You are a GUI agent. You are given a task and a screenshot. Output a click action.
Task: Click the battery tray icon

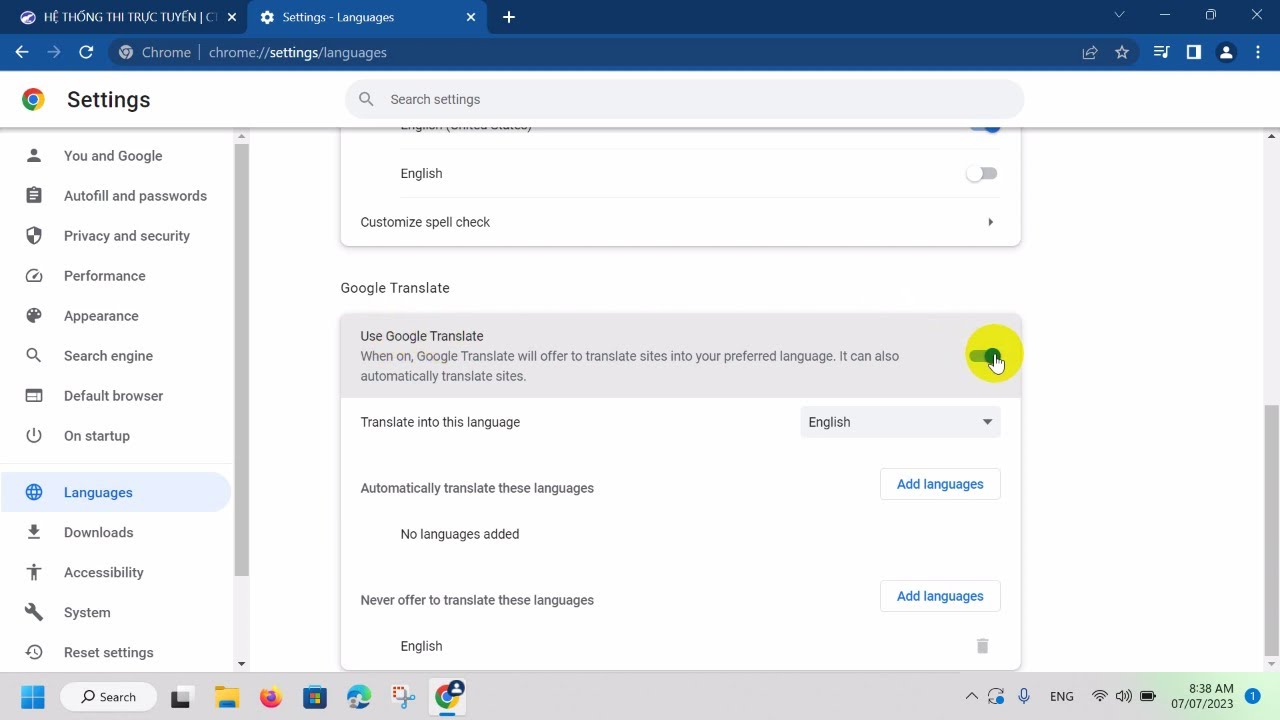click(1148, 696)
